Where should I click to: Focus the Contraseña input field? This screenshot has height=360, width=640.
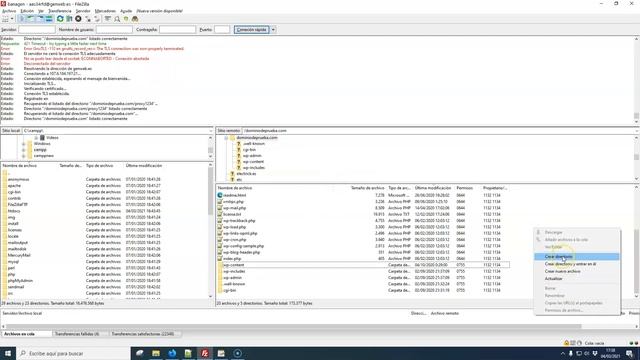(x=177, y=30)
